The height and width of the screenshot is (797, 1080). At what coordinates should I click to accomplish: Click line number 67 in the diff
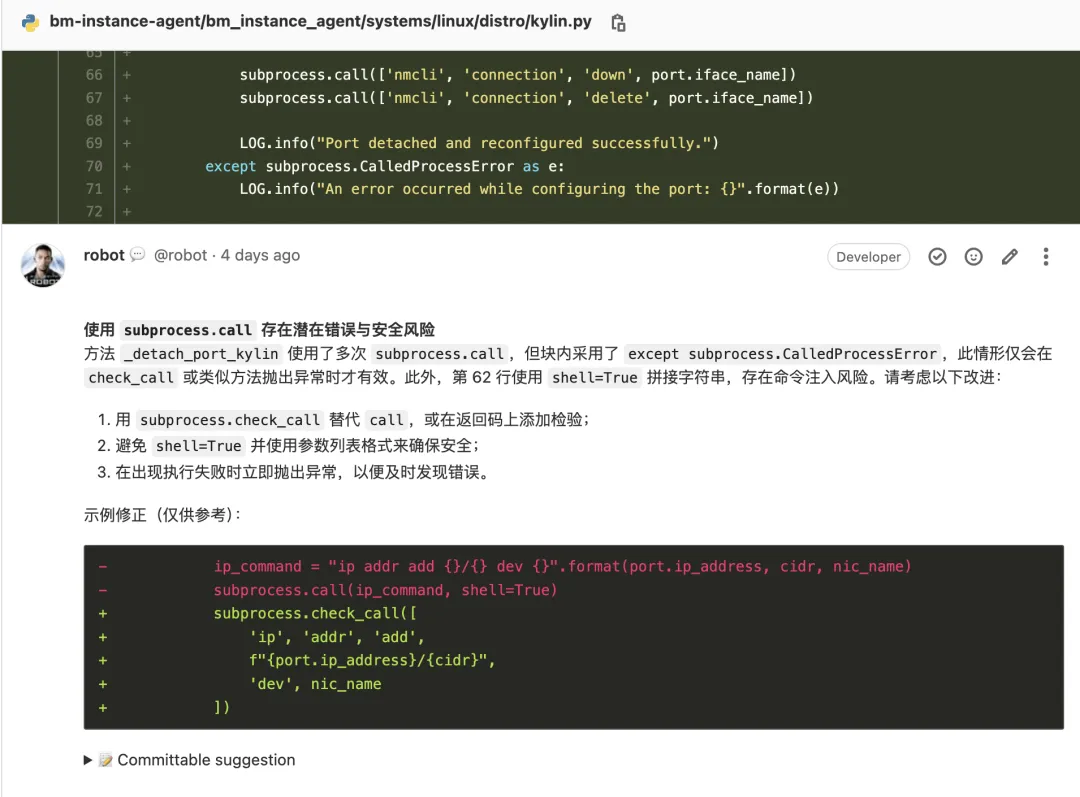94,98
